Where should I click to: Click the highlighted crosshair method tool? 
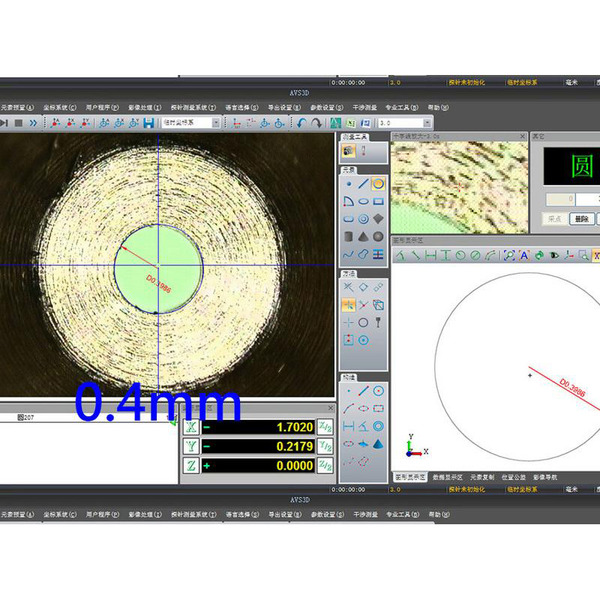[x=348, y=305]
